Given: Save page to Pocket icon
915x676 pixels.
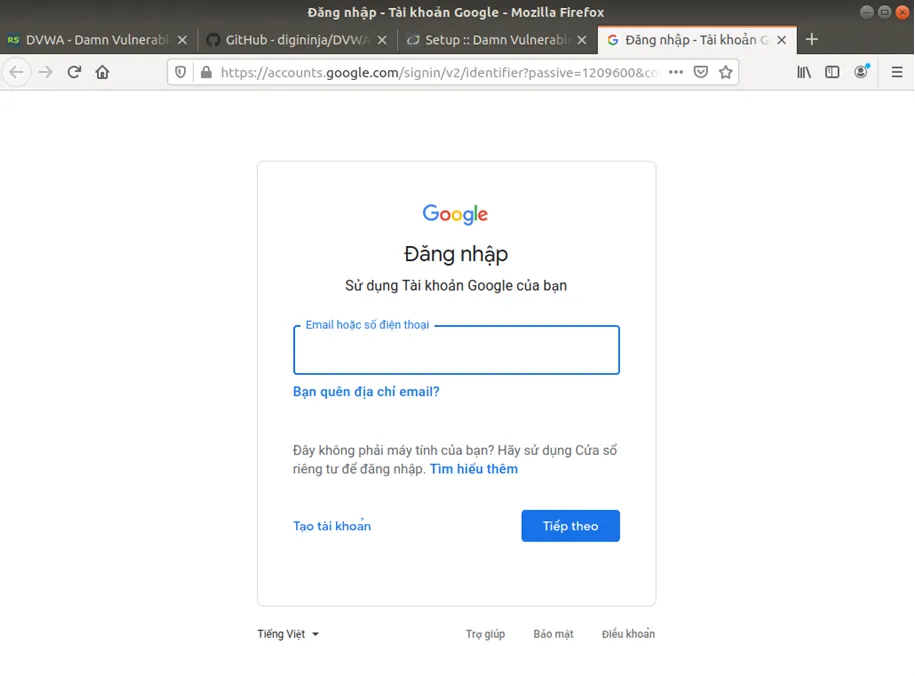Looking at the screenshot, I should [x=701, y=72].
